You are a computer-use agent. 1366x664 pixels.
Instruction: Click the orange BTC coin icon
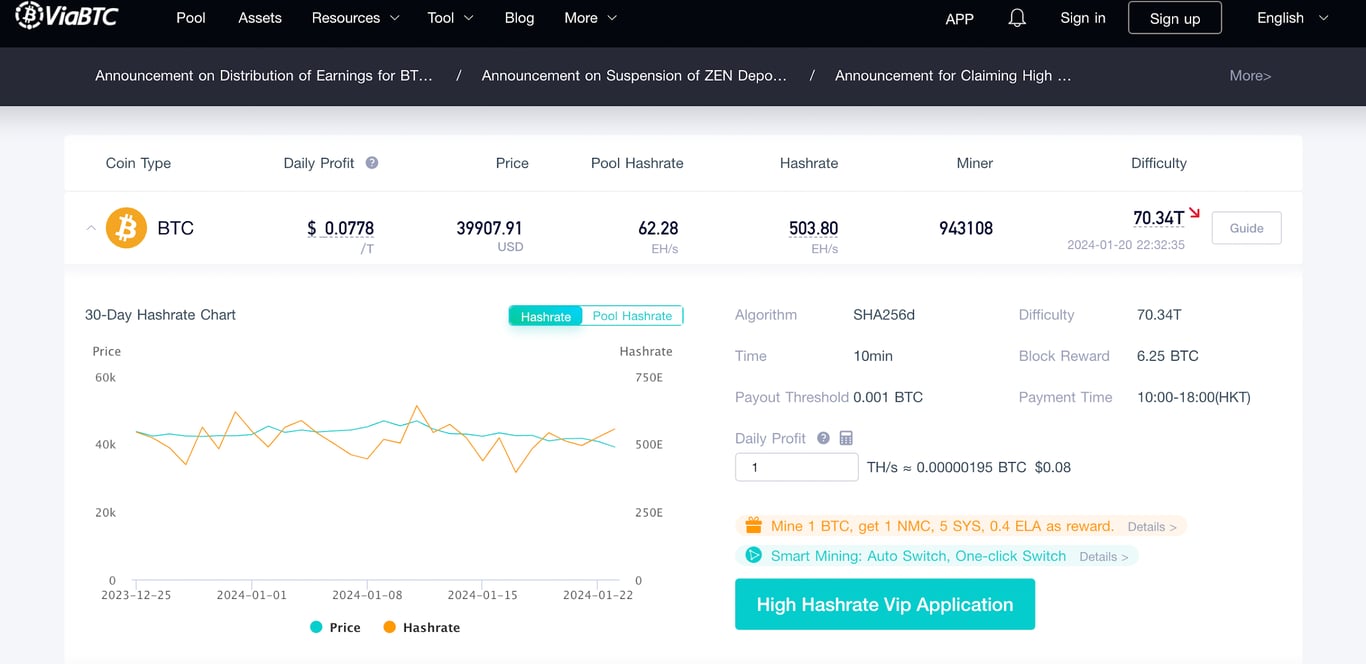[126, 228]
